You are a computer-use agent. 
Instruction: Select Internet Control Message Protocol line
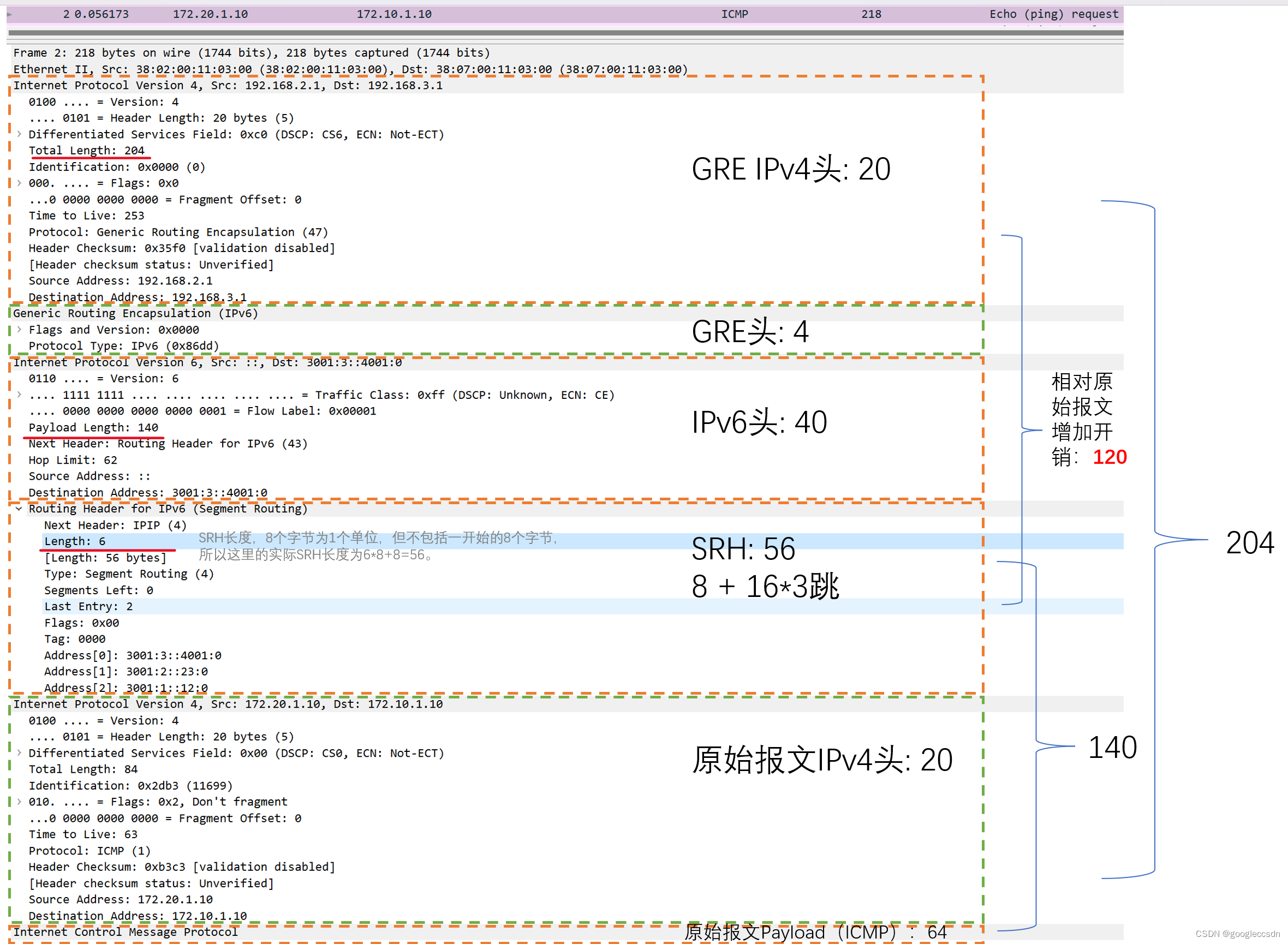click(126, 932)
